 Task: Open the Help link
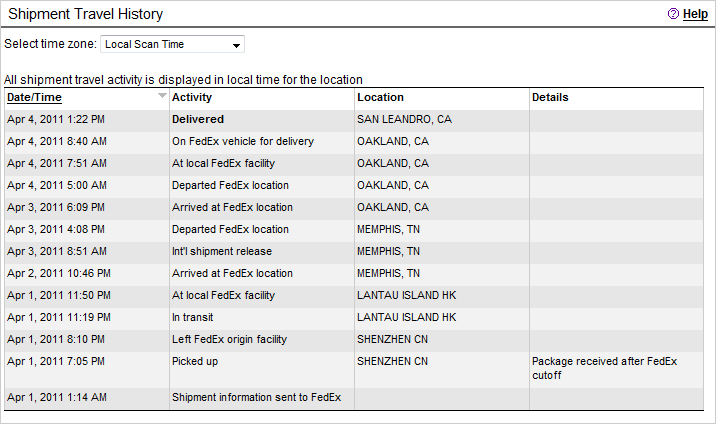click(695, 14)
